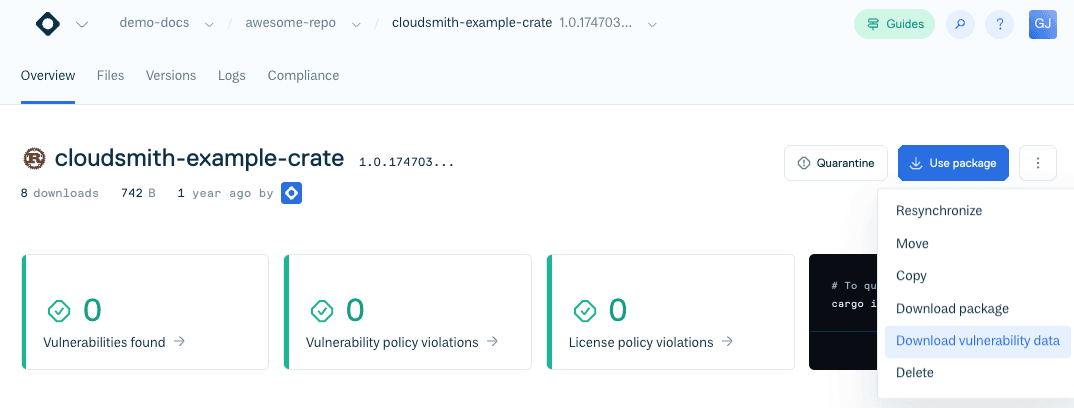Click the Rust cargo package icon
The width and height of the screenshot is (1074, 408).
(34, 159)
